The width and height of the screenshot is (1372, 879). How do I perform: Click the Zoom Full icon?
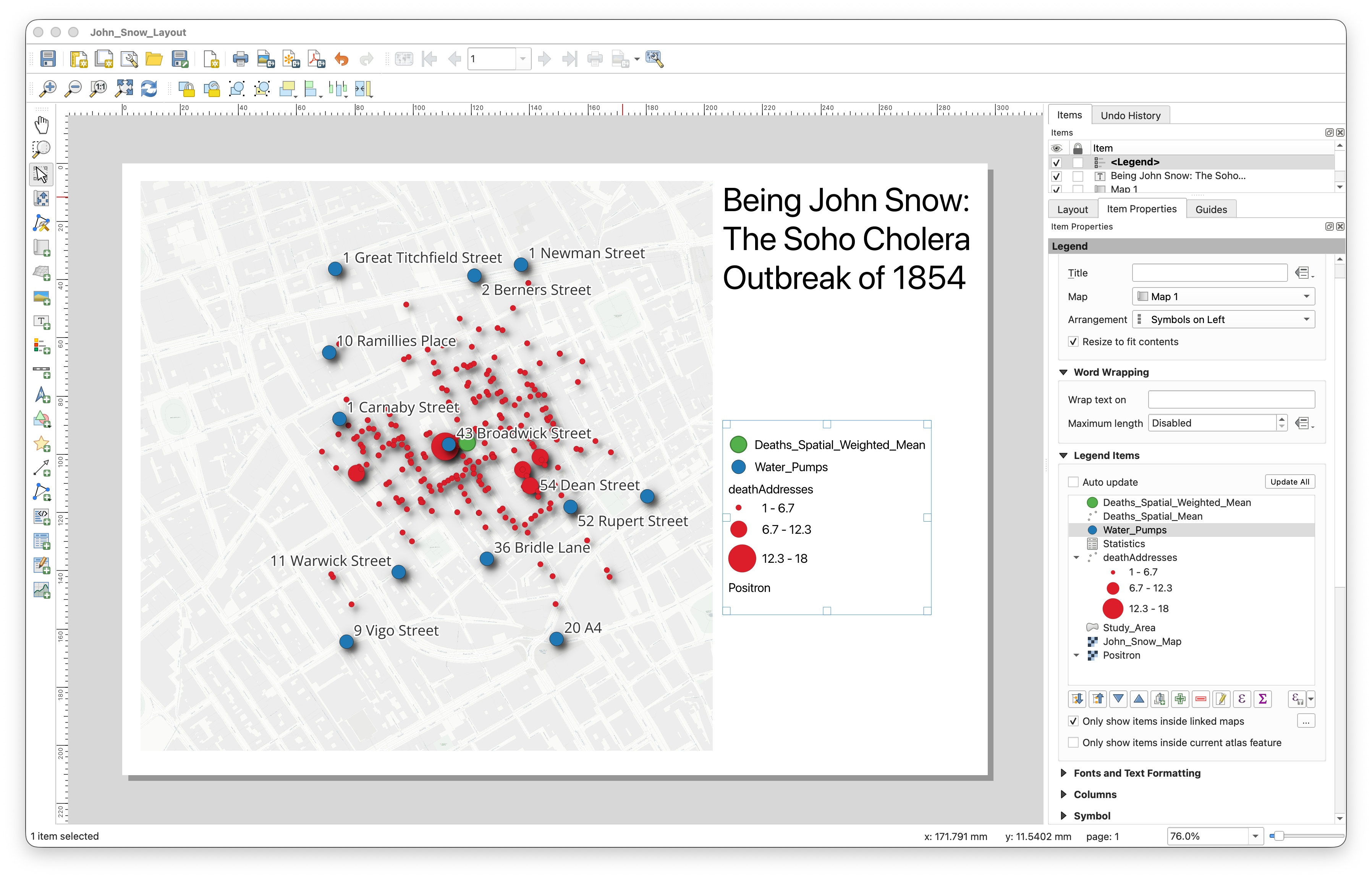(x=124, y=89)
